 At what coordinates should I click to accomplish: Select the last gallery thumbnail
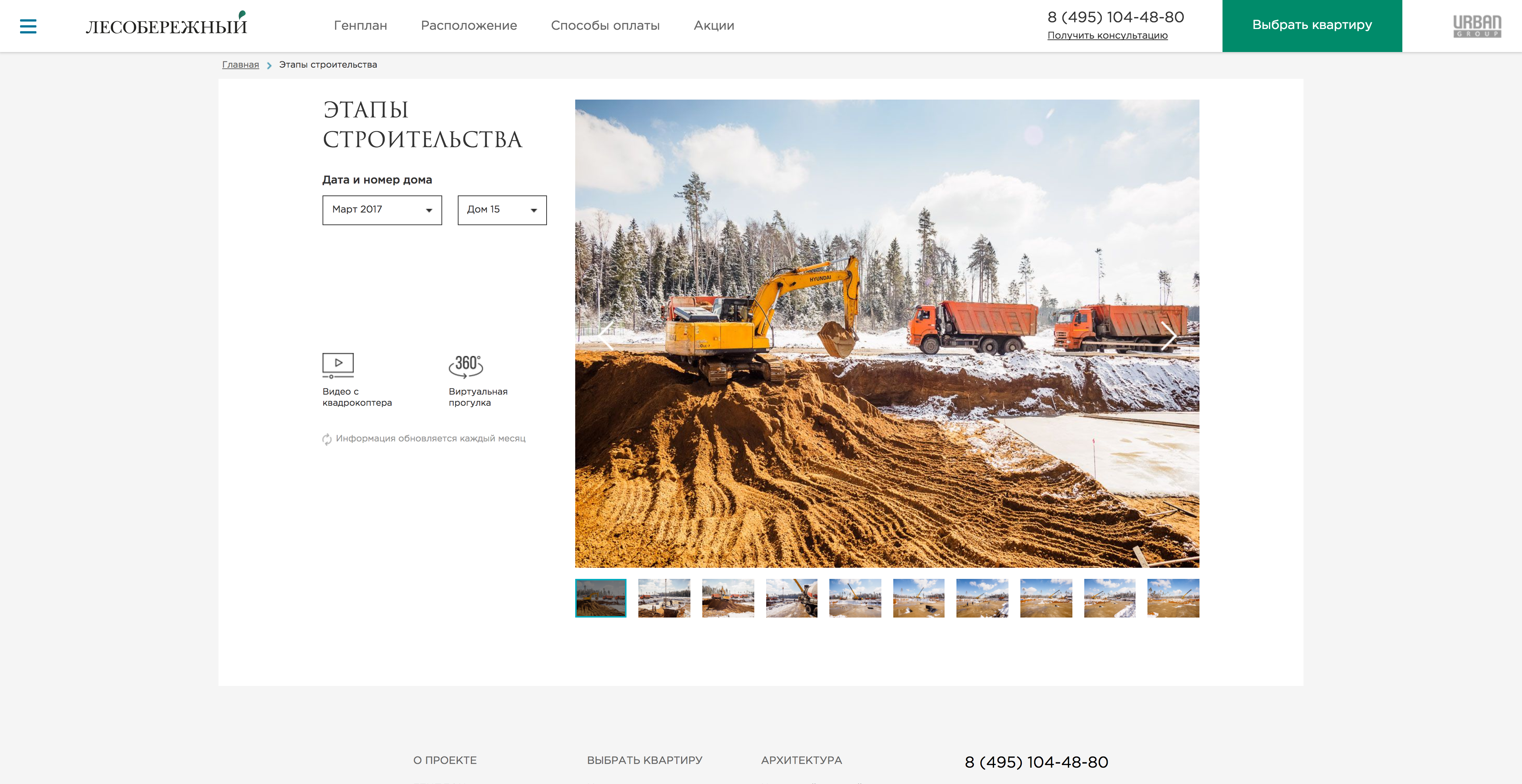tap(1173, 598)
